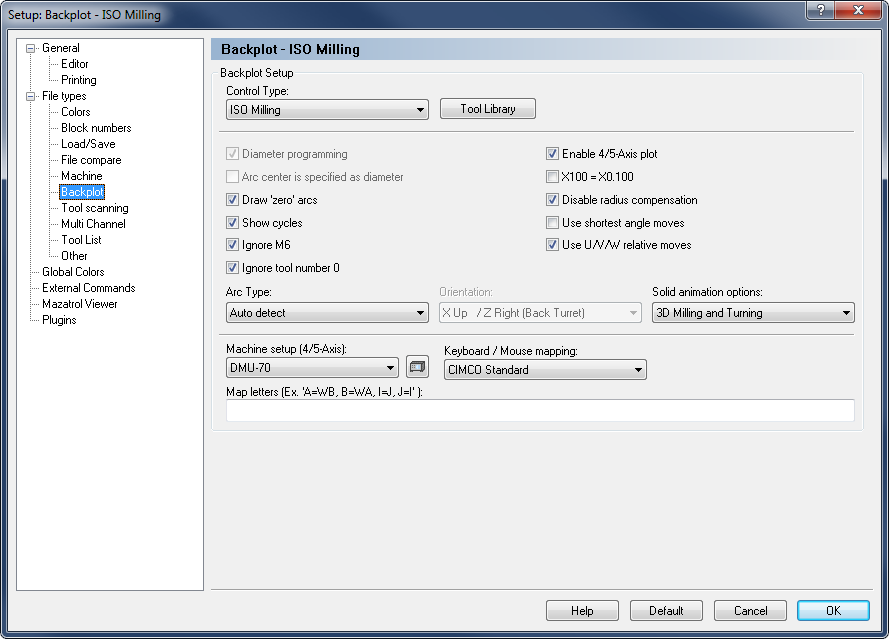Select Tool scanning in the settings tree
The width and height of the screenshot is (889, 639).
click(x=95, y=208)
